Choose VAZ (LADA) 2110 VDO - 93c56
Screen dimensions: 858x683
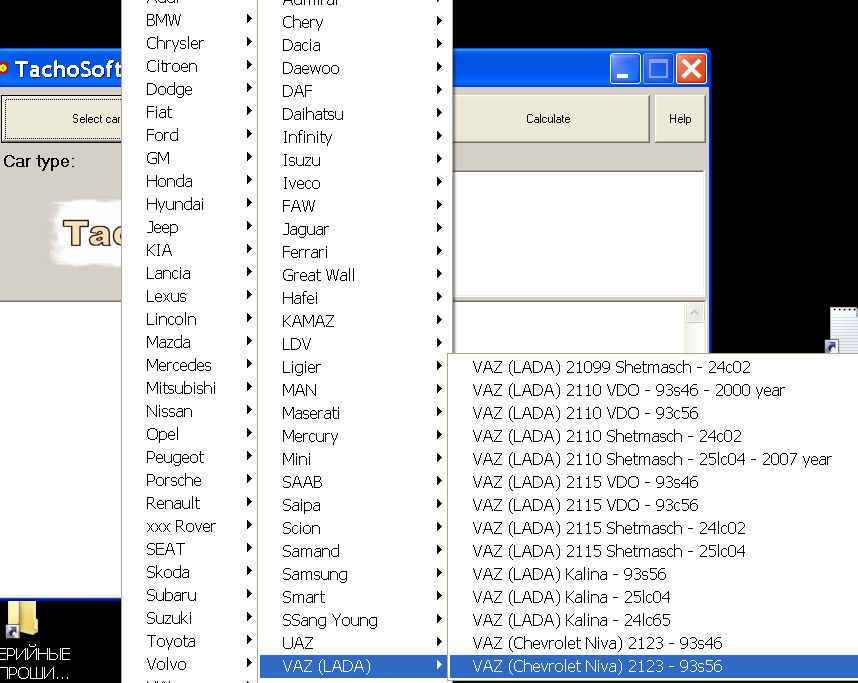click(654, 413)
